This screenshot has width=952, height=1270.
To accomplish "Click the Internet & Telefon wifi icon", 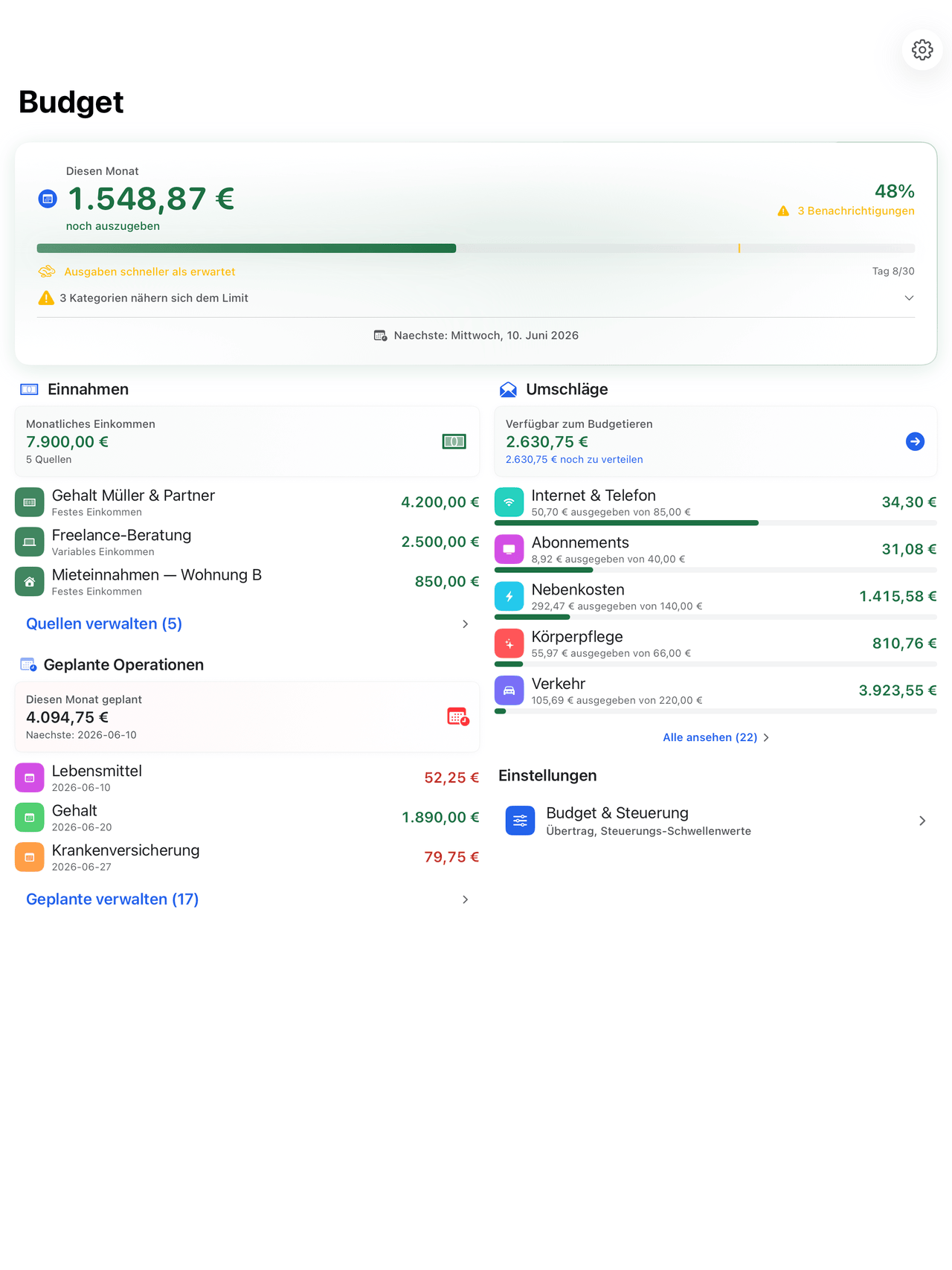I will [509, 502].
